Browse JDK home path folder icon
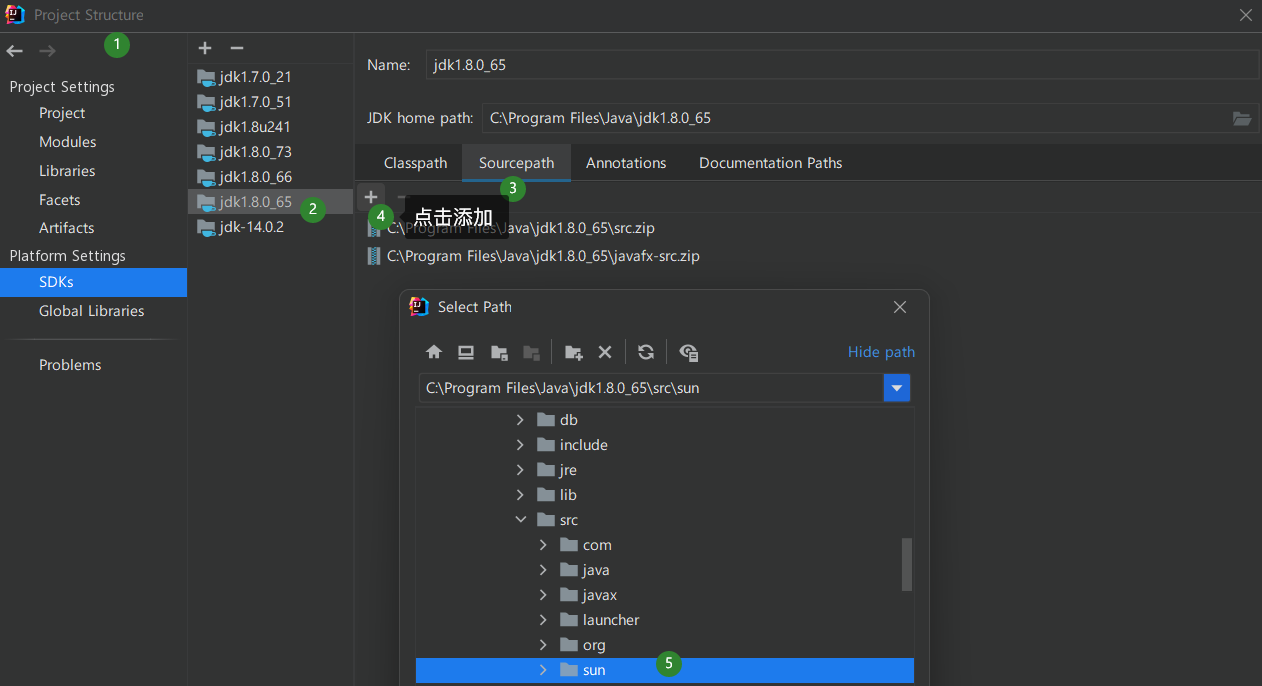Image resolution: width=1262 pixels, height=686 pixels. tap(1242, 118)
